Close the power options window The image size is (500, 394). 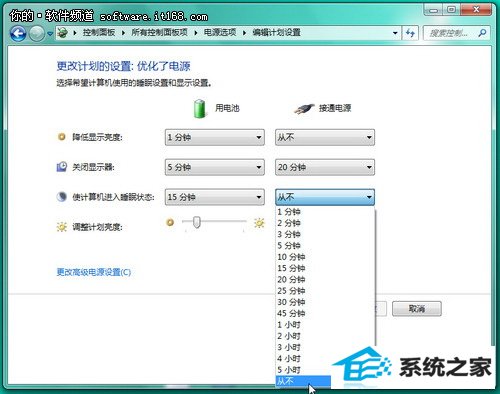pyautogui.click(x=476, y=10)
